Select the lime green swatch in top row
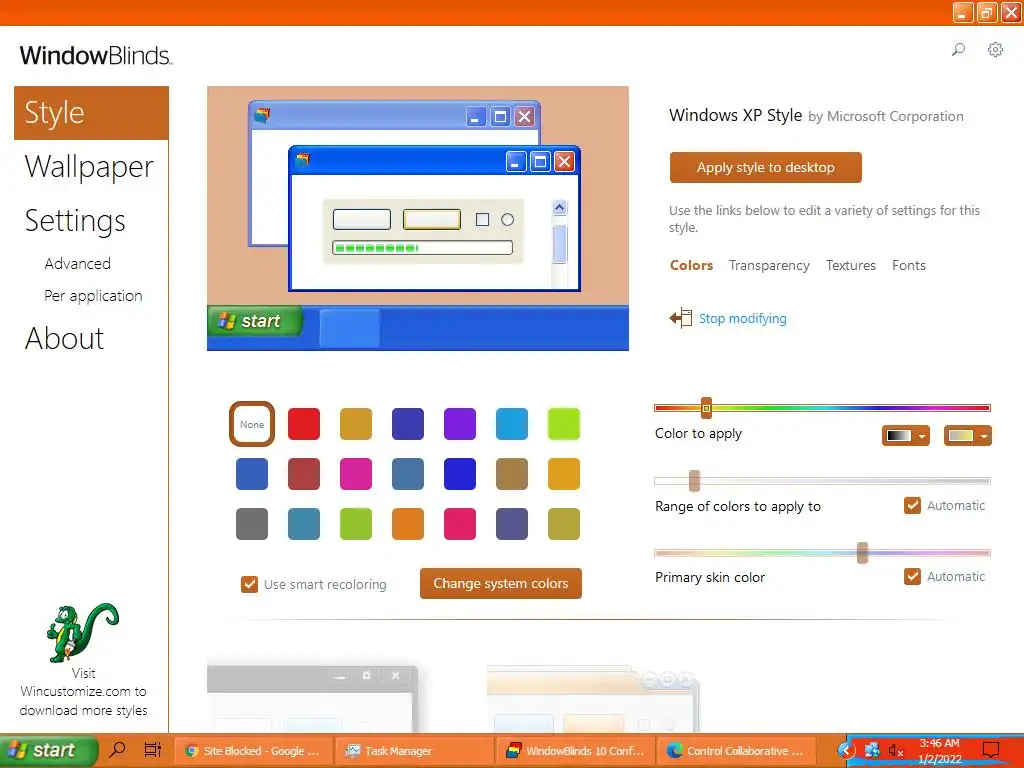 pos(564,424)
